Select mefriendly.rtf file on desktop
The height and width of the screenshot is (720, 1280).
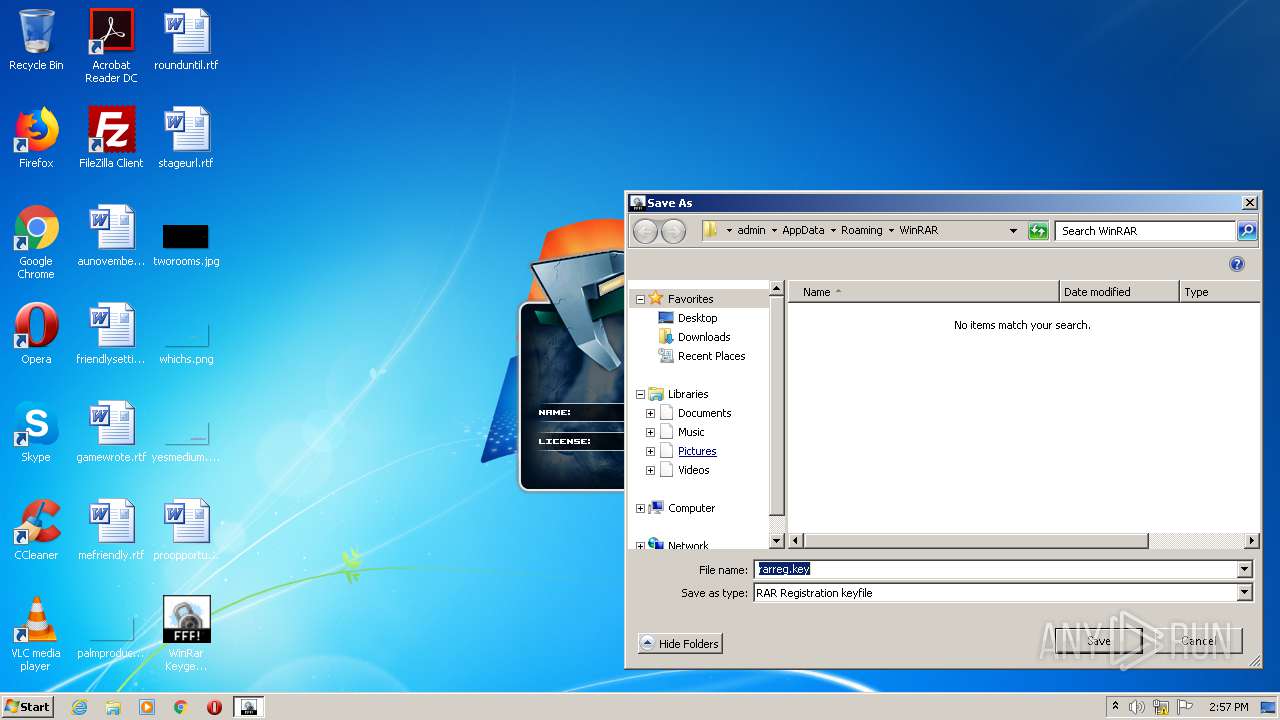(111, 530)
